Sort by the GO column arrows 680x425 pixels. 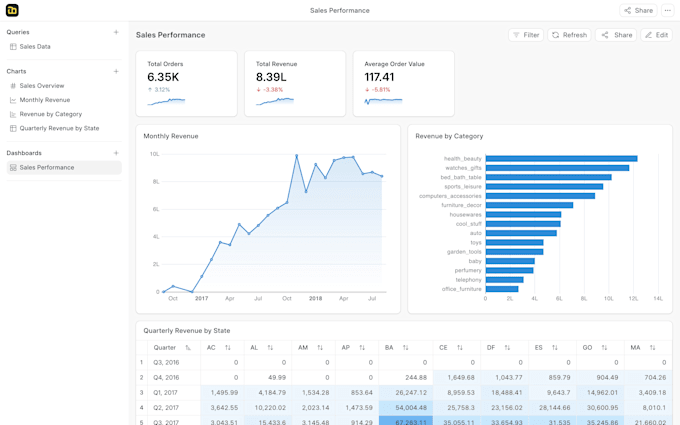(604, 348)
